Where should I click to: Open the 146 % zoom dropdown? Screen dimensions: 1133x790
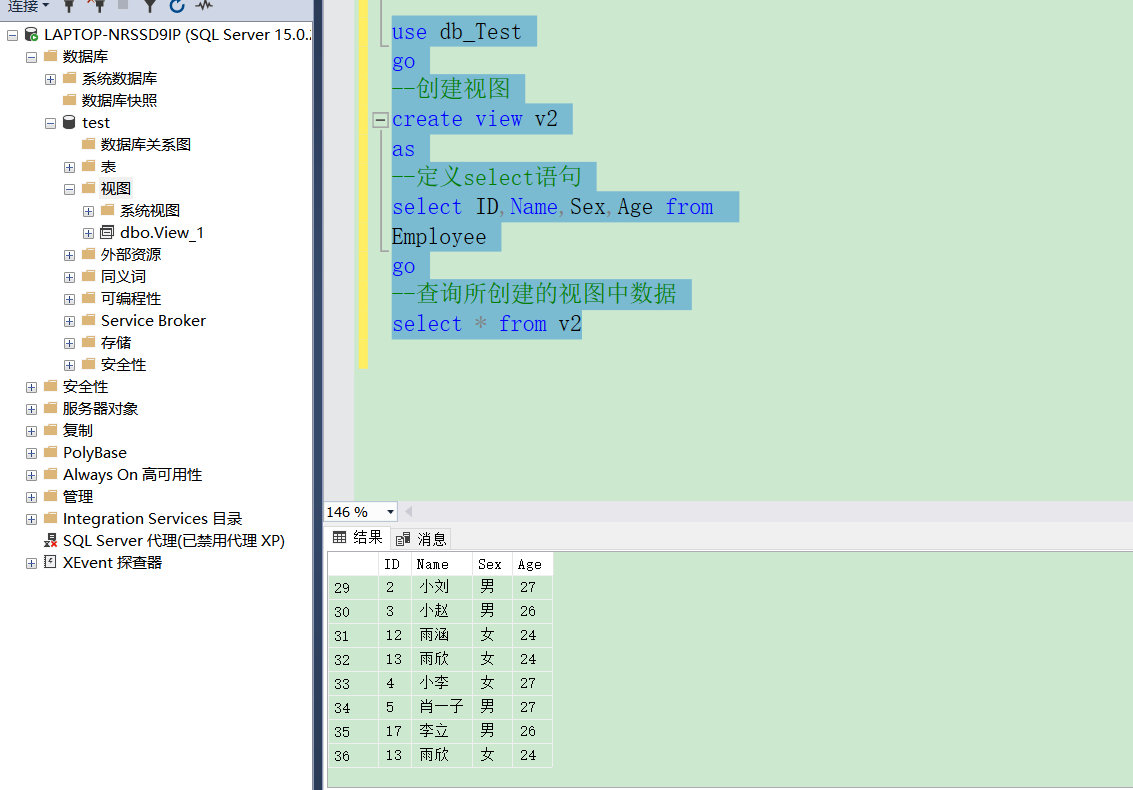click(390, 512)
